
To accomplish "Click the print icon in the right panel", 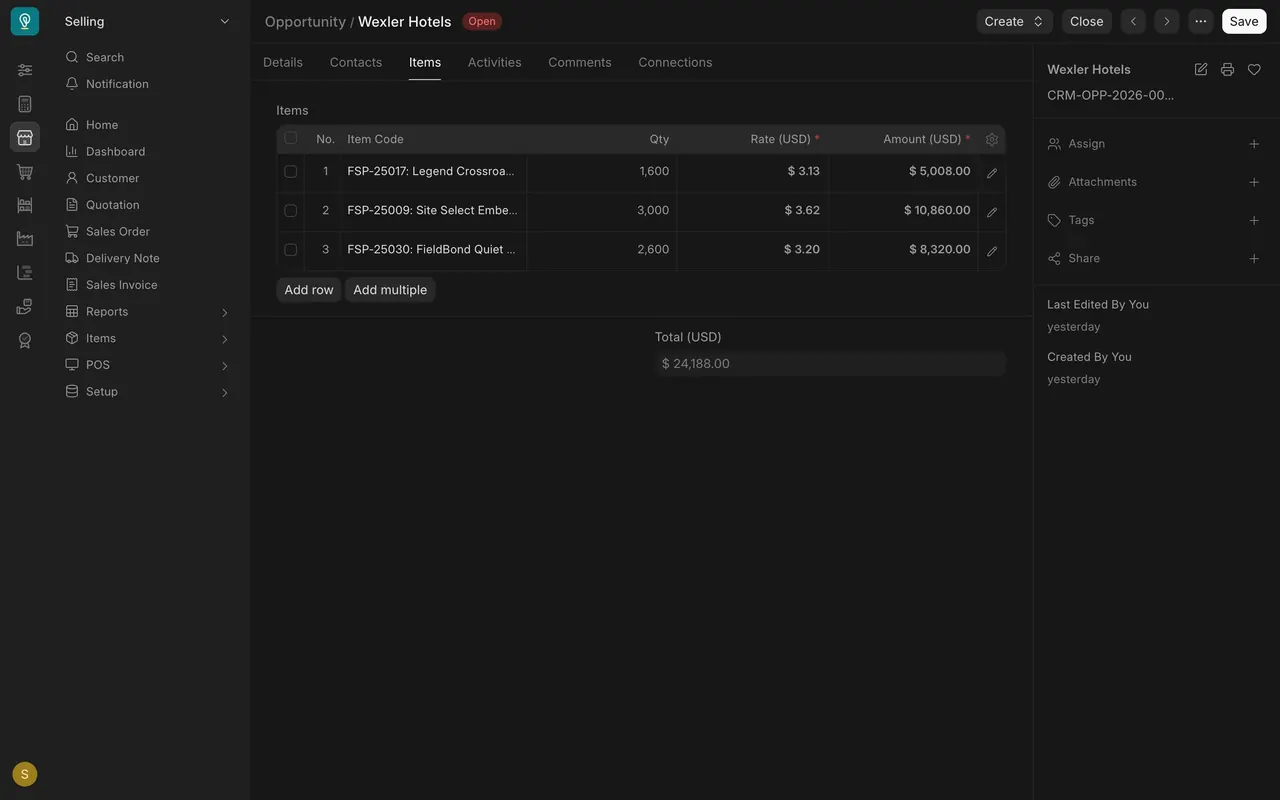I will (x=1227, y=69).
